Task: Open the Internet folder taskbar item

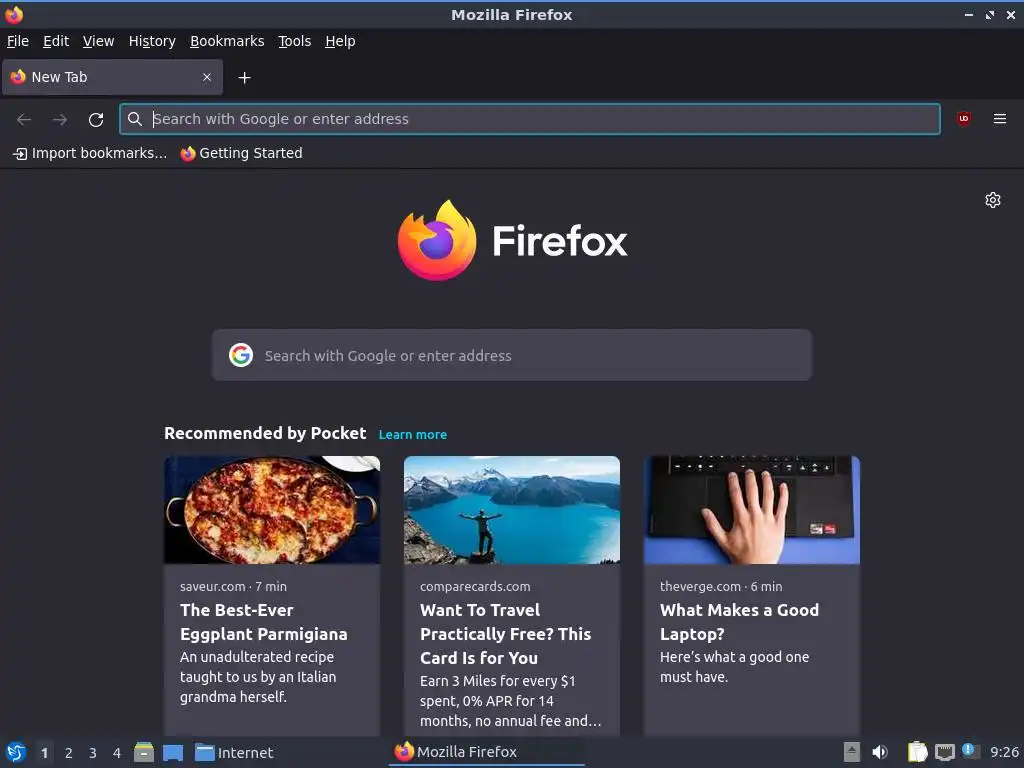Action: click(x=234, y=753)
